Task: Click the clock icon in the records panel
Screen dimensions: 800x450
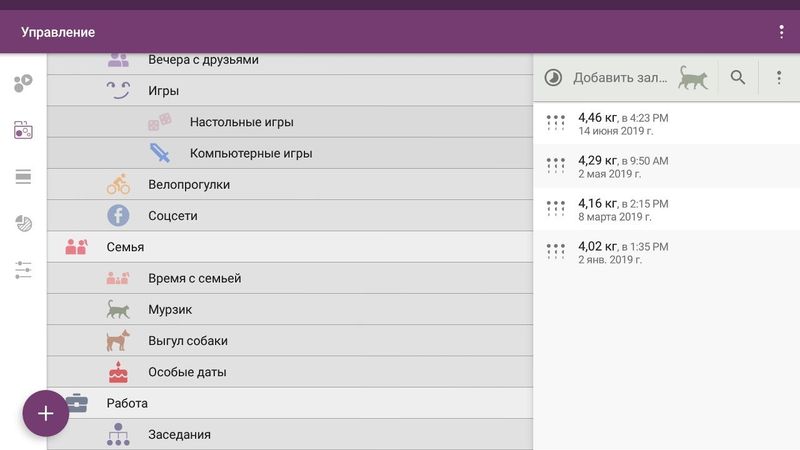Action: (x=553, y=78)
